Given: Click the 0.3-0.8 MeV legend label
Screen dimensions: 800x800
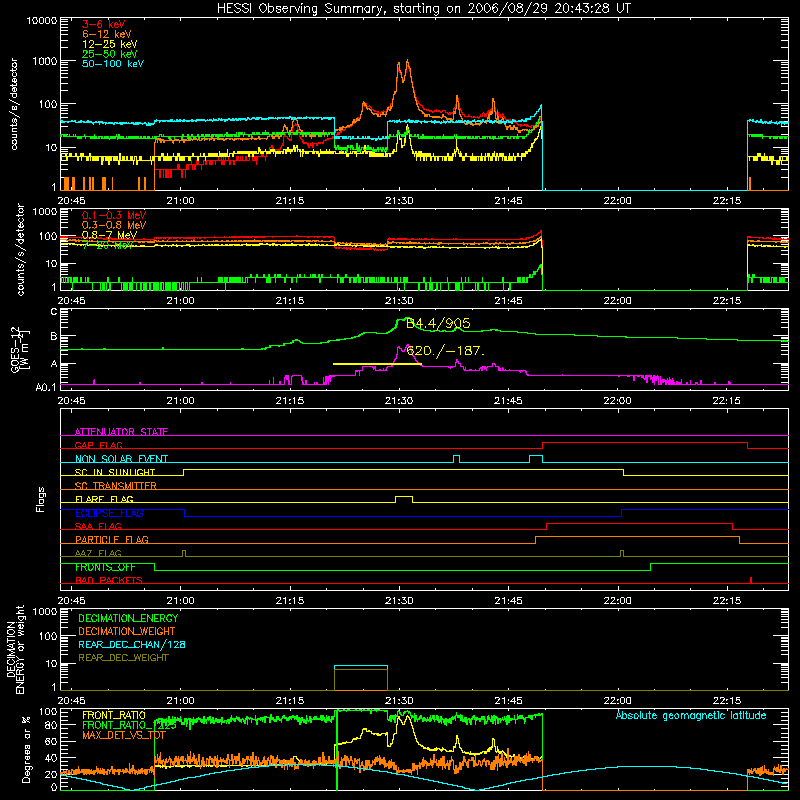Looking at the screenshot, I should [x=114, y=225].
